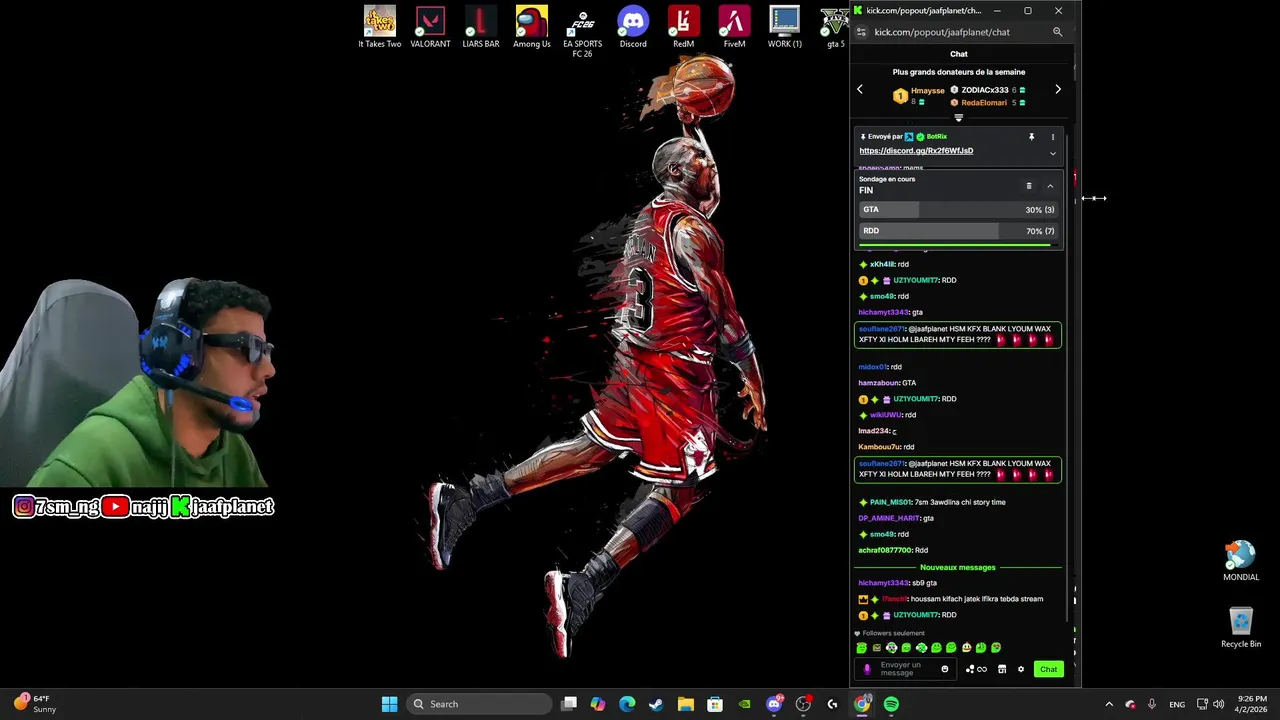The height and width of the screenshot is (720, 1280).
Task: Click the Plus grands donateurs heading
Action: click(x=958, y=72)
